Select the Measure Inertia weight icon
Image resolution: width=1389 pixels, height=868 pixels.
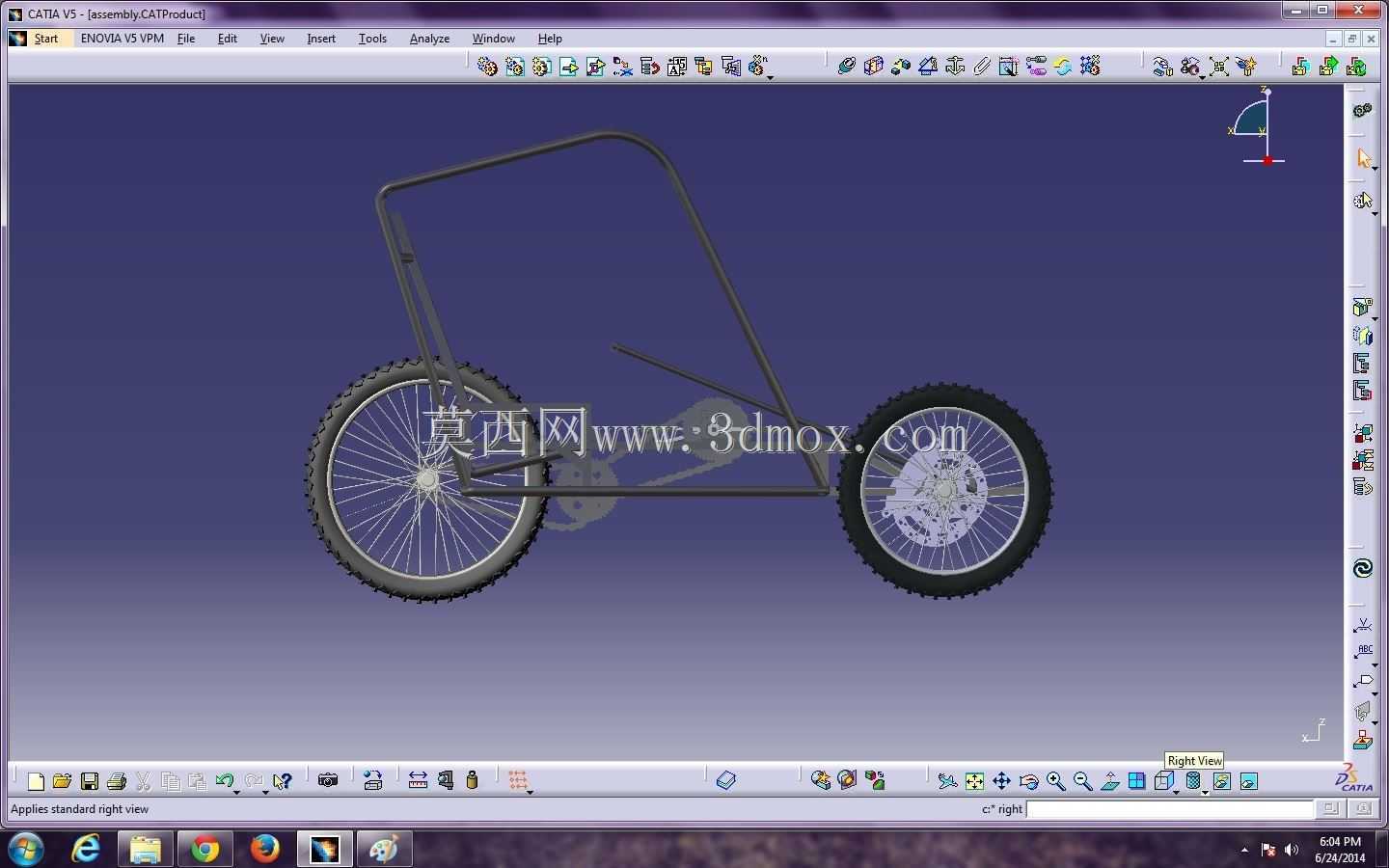coord(472,781)
